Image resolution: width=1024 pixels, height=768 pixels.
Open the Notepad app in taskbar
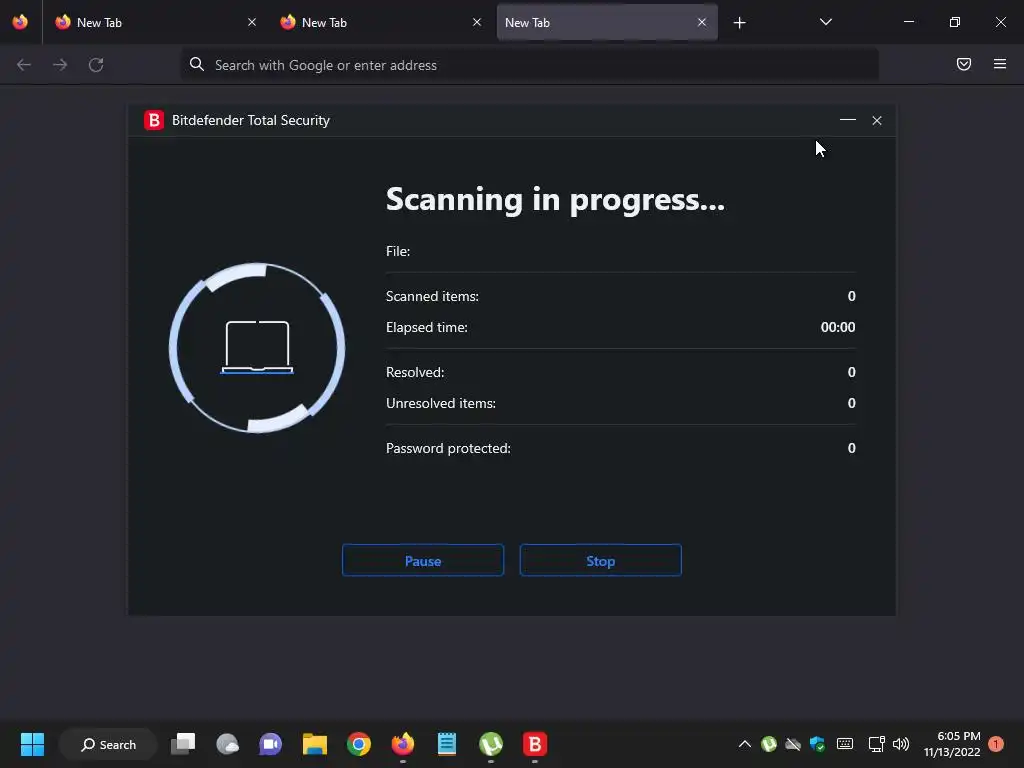click(447, 744)
